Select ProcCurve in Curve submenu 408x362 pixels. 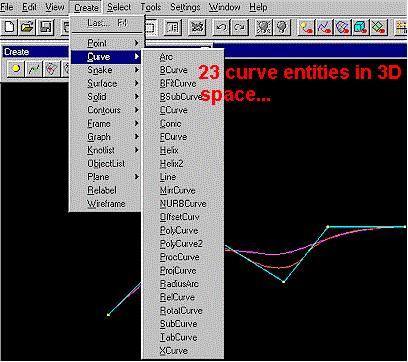click(183, 257)
